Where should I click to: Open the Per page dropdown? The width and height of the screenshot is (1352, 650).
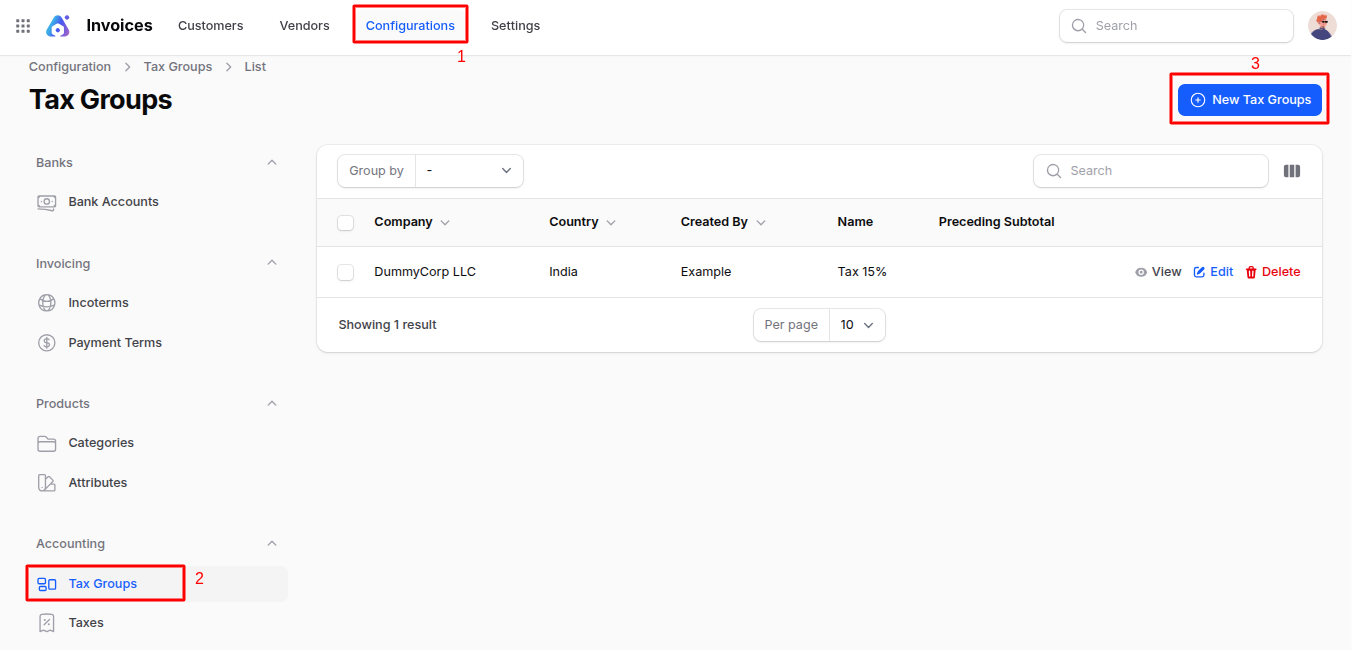pos(857,325)
